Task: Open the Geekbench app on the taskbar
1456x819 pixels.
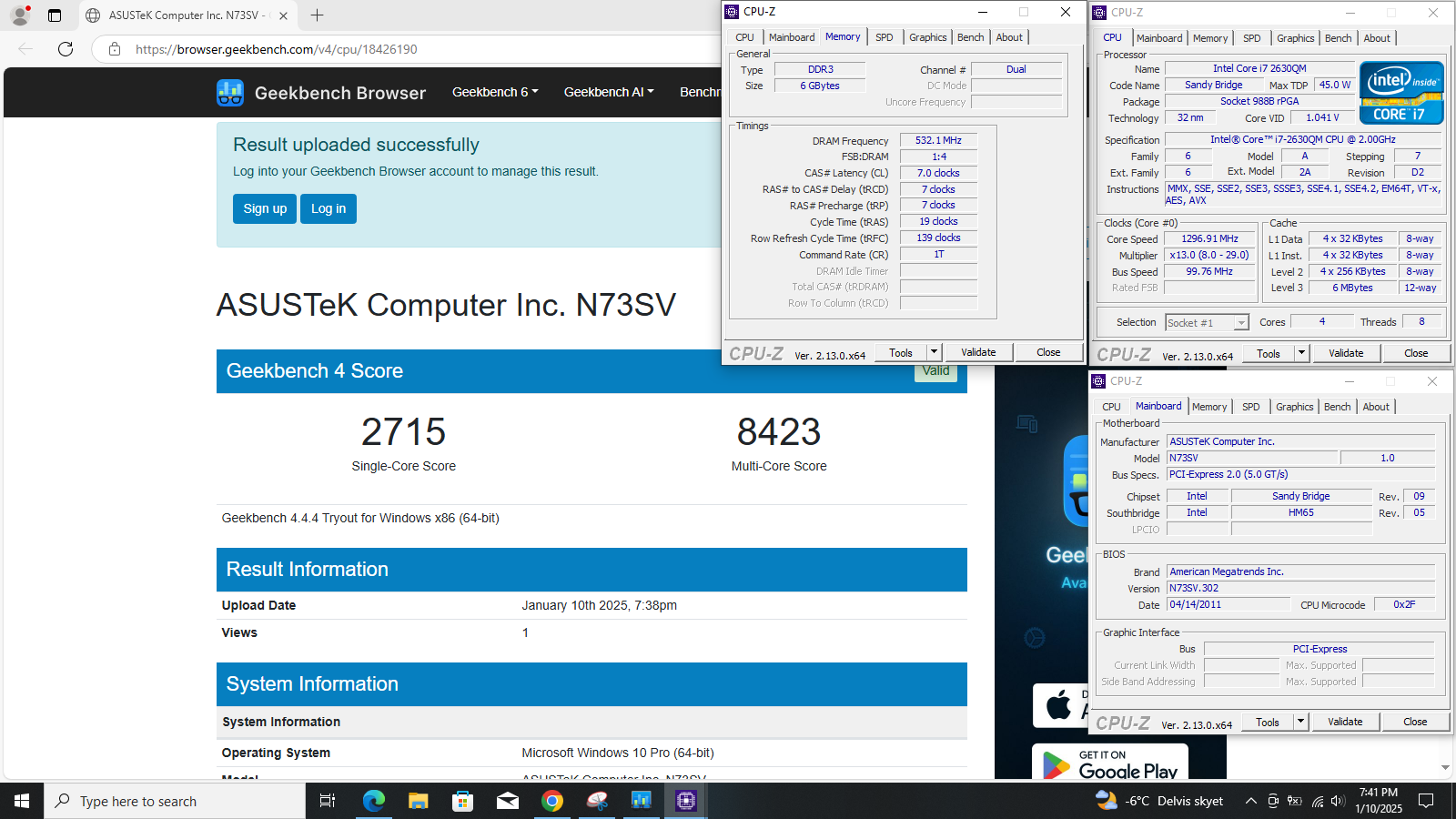Action: tap(641, 801)
